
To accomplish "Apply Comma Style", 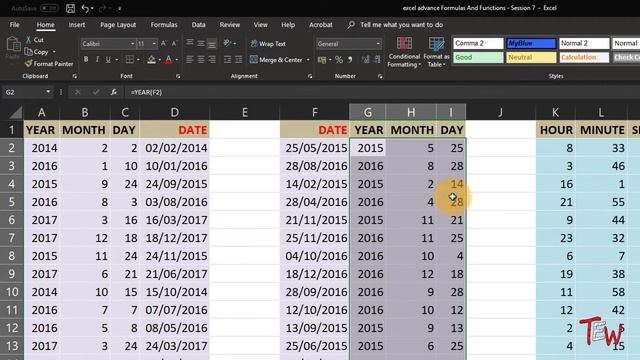I will 350,60.
